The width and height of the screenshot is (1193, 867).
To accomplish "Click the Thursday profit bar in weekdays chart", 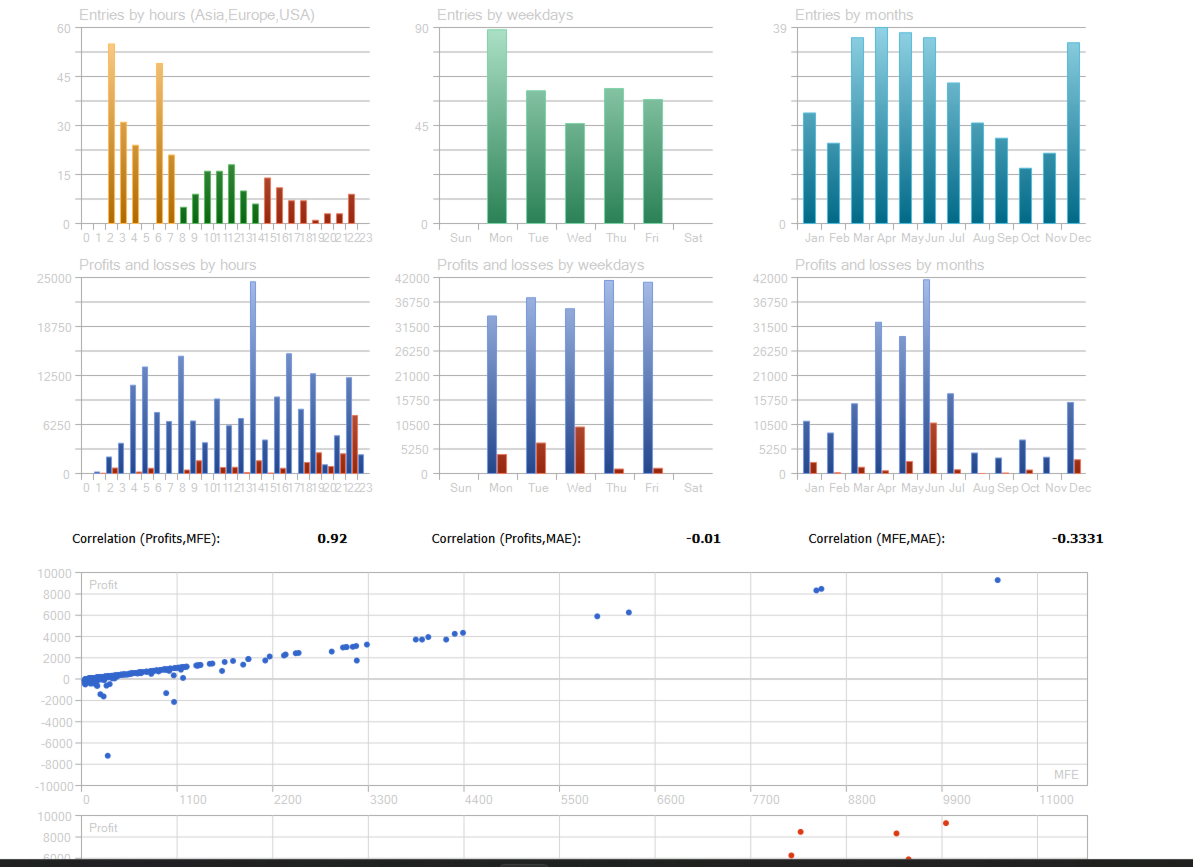I will 609,376.
